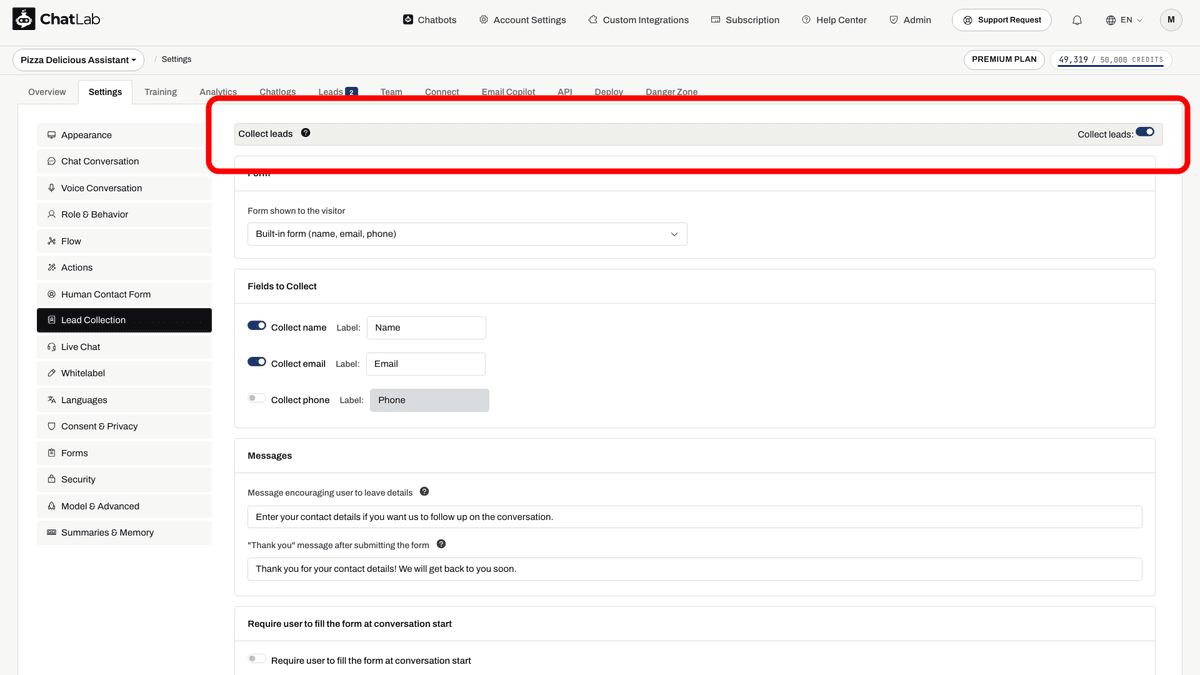1200x675 pixels.
Task: Open the Role & Behavior section
Action: tap(124, 214)
